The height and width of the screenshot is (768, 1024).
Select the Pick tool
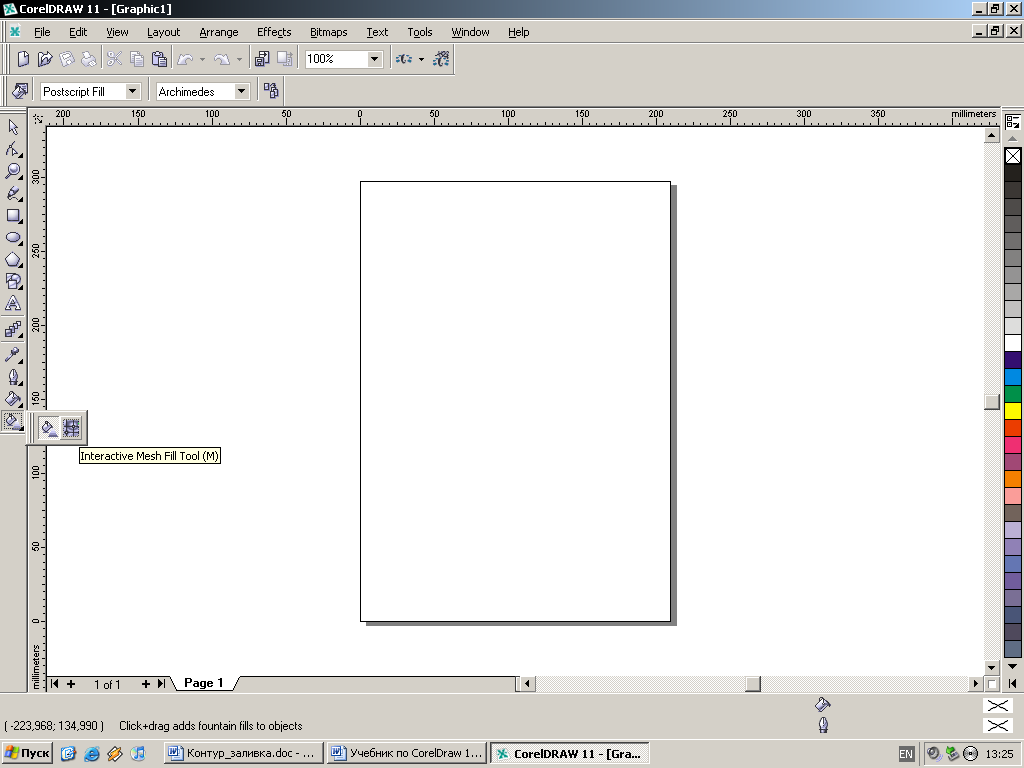13,127
